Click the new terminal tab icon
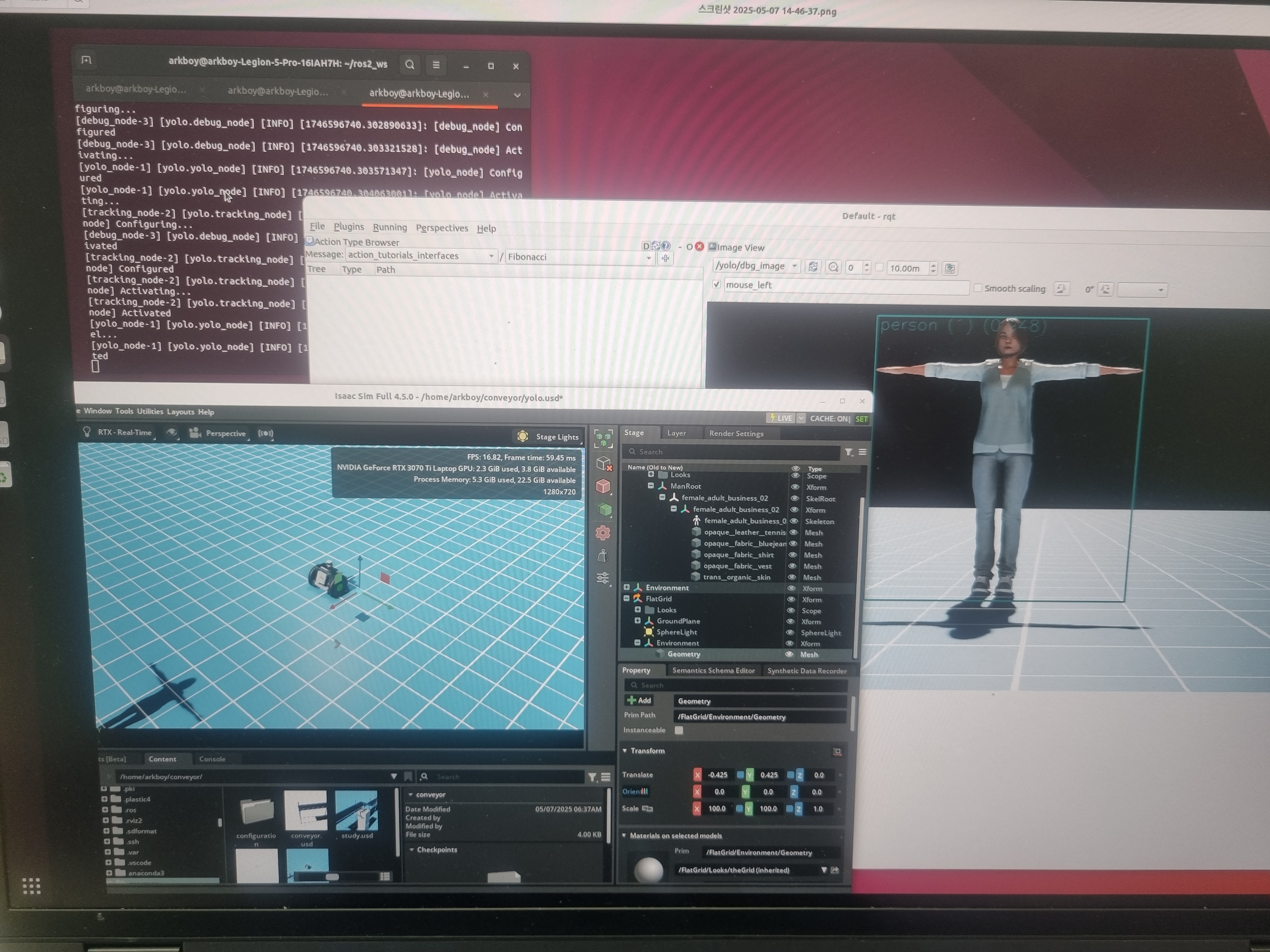 (x=86, y=60)
